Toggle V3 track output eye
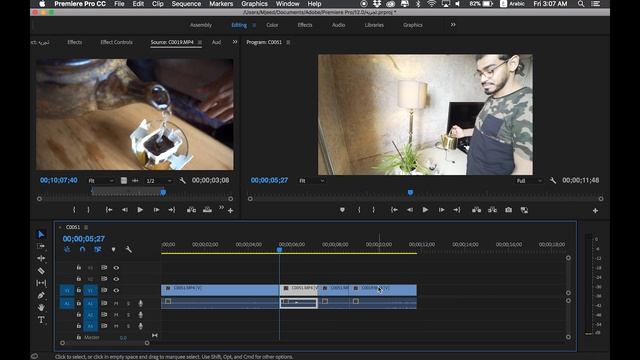Viewport: 640px width, 360px height. pyautogui.click(x=116, y=268)
